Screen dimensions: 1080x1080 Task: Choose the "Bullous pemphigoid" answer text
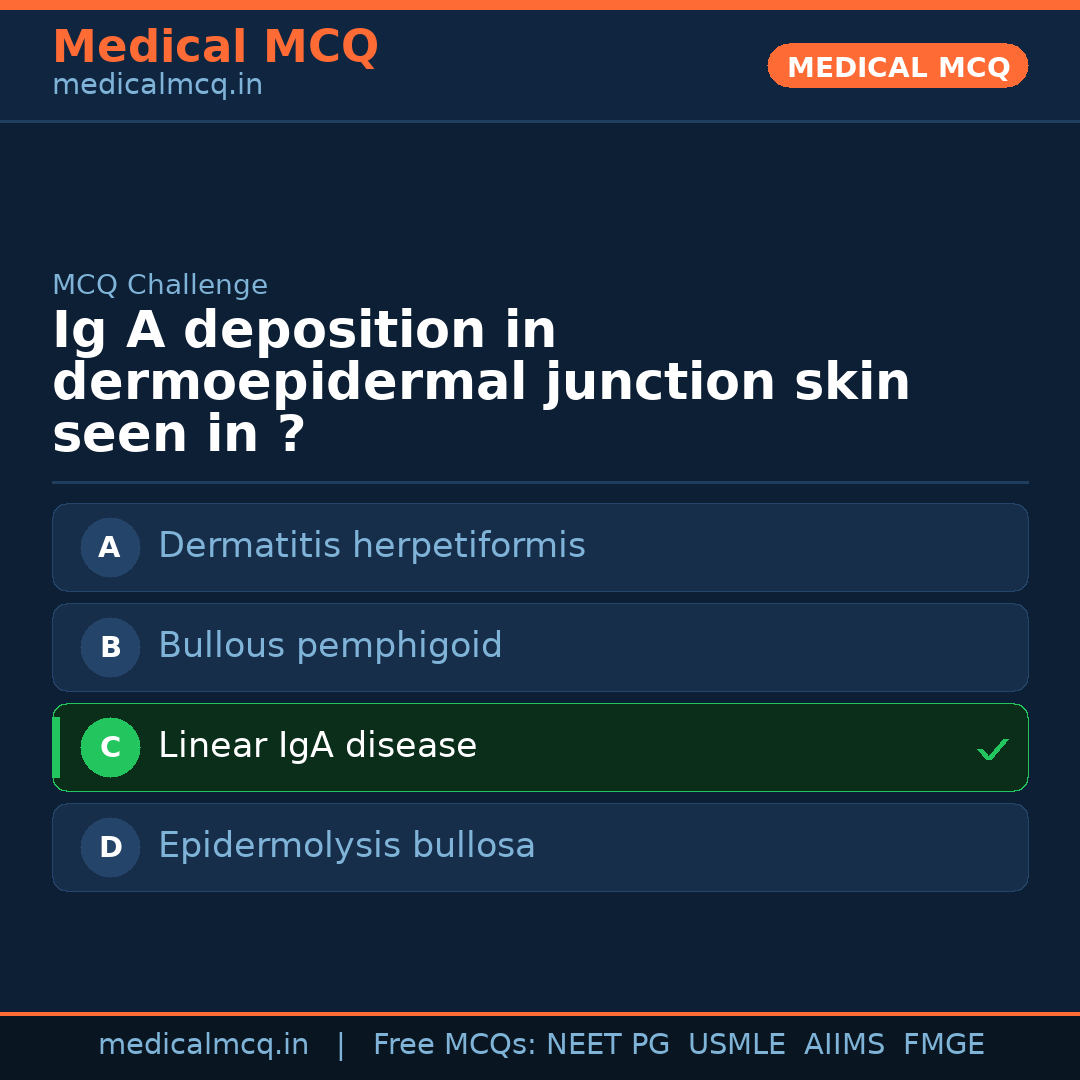click(330, 646)
